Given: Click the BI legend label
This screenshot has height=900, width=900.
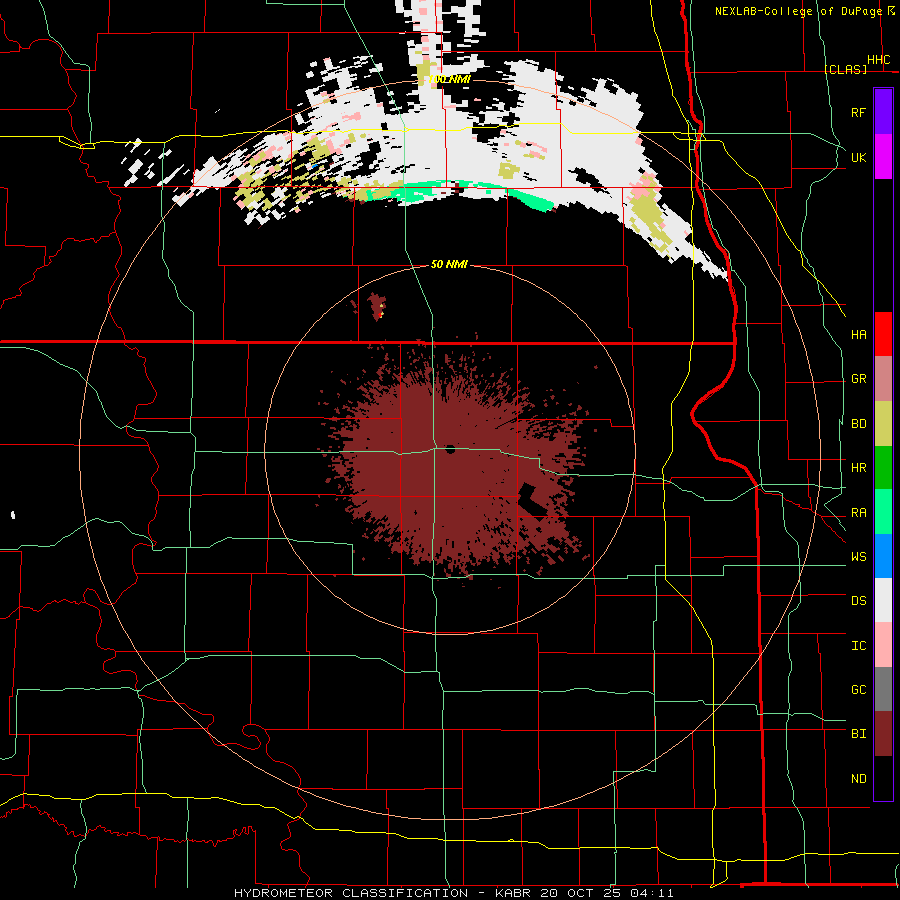Looking at the screenshot, I should point(858,734).
